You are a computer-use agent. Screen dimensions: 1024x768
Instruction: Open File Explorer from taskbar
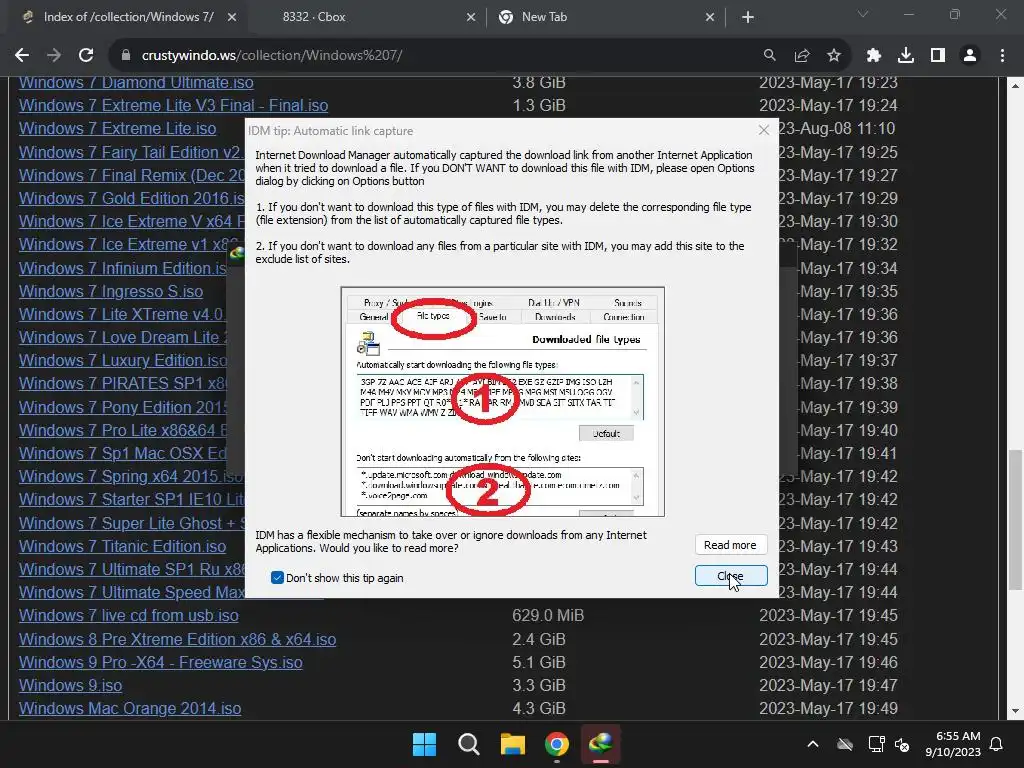[513, 744]
